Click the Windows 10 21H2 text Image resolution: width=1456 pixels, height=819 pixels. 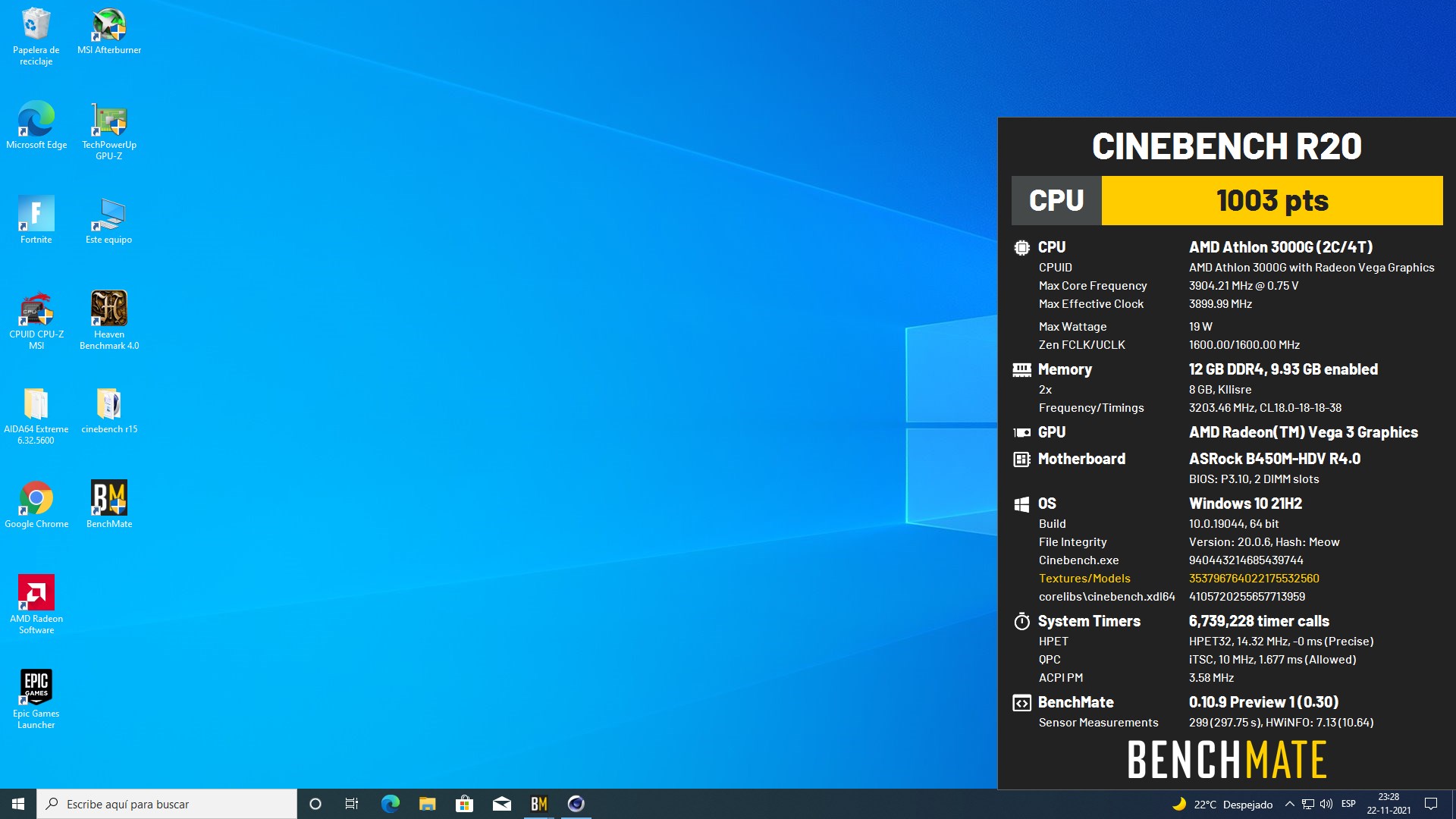pos(1245,504)
